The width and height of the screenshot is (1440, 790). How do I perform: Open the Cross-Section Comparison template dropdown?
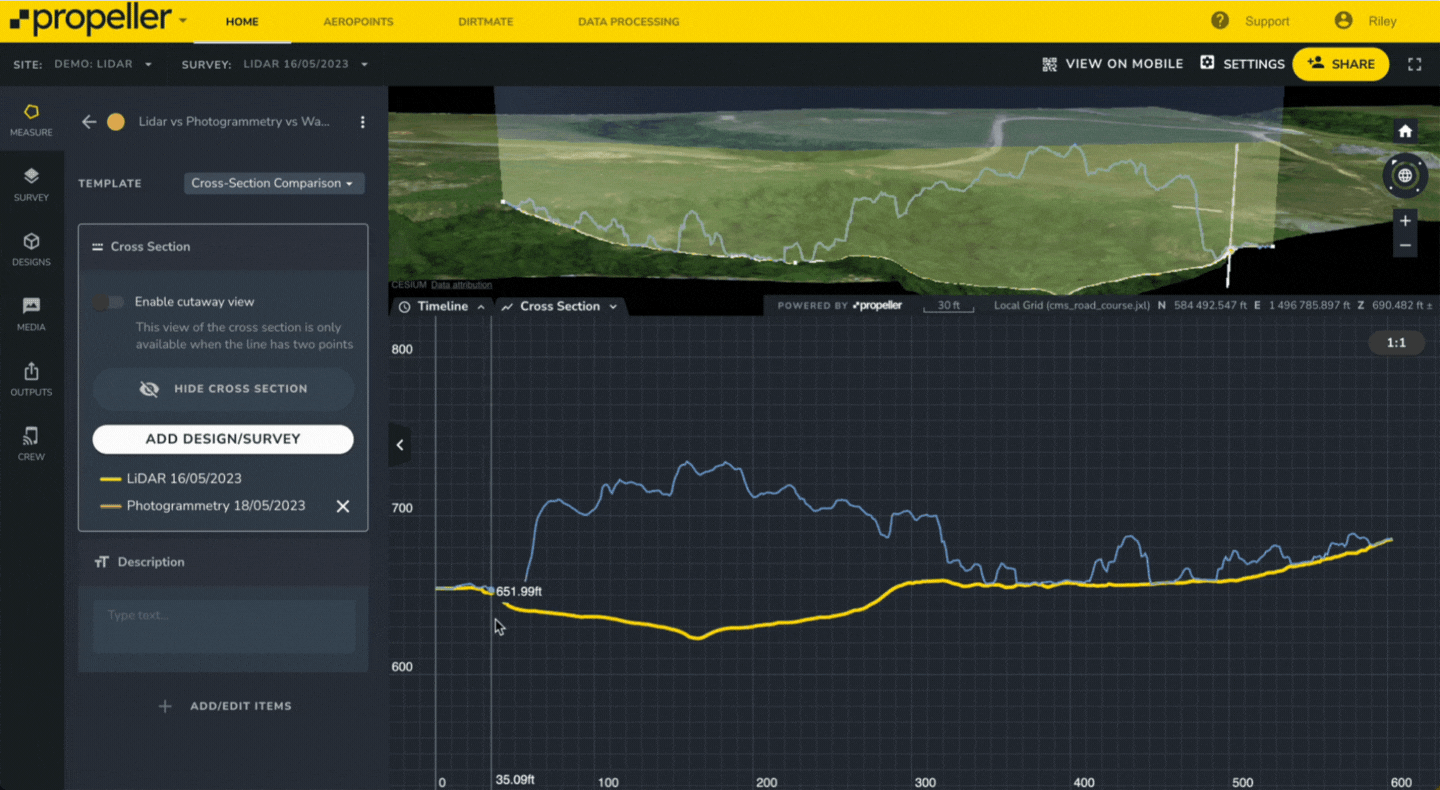274,184
